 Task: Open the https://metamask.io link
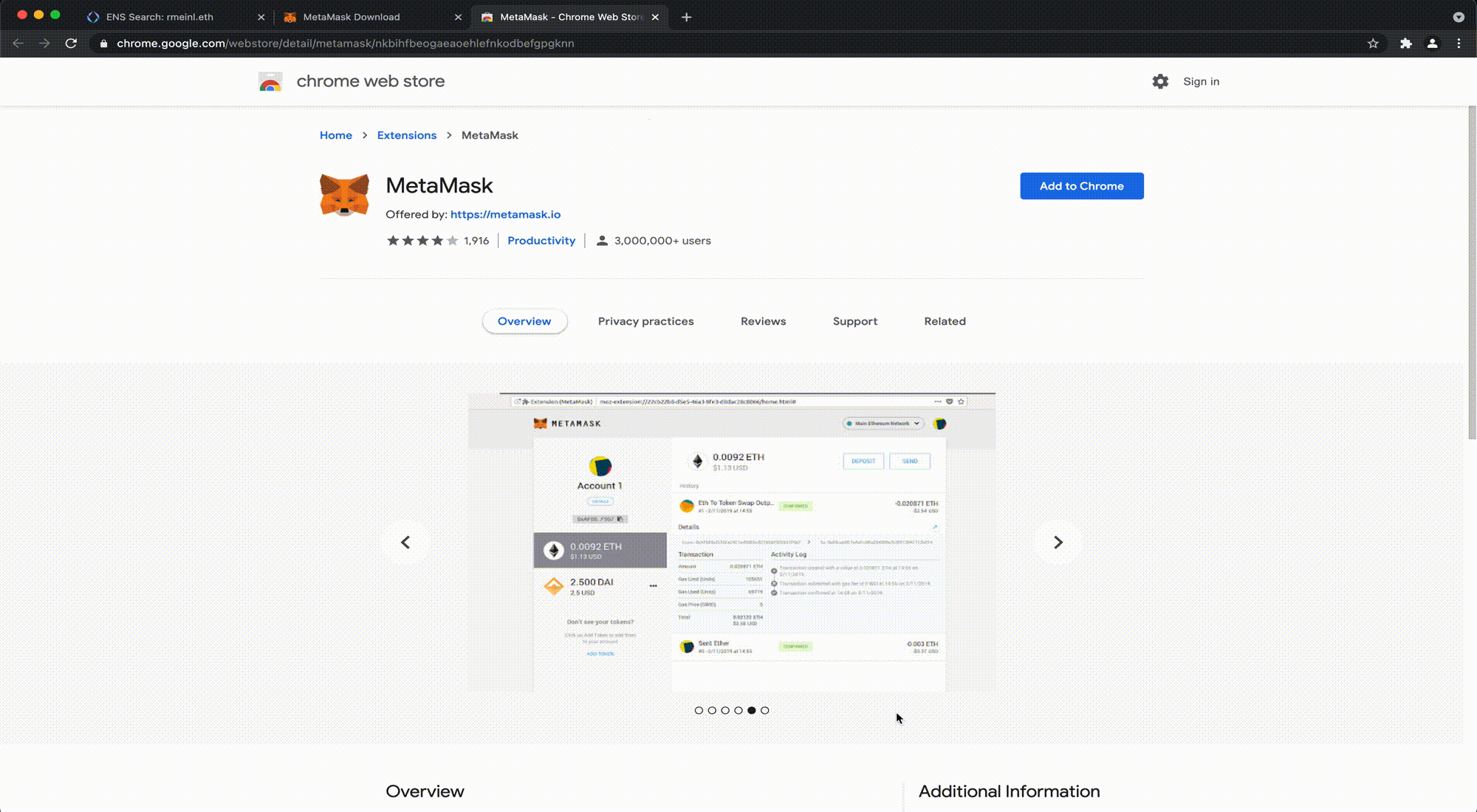tap(505, 214)
